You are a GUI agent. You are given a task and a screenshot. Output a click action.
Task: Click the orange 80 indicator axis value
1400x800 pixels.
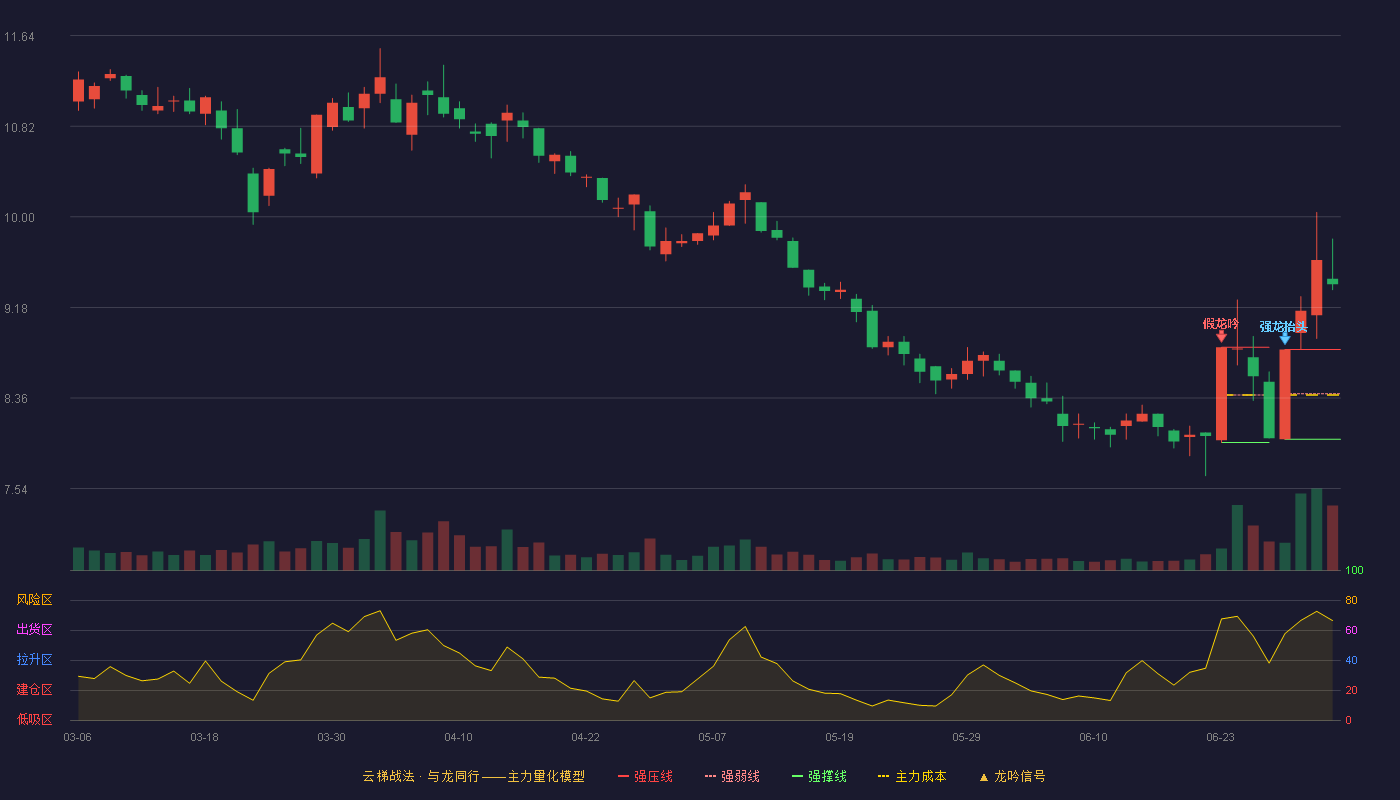pos(1351,600)
